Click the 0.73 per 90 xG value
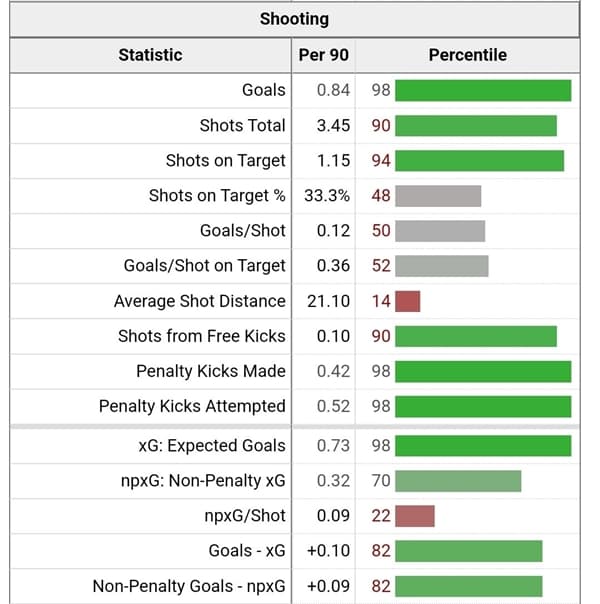The width and height of the screenshot is (600, 604). [333, 445]
